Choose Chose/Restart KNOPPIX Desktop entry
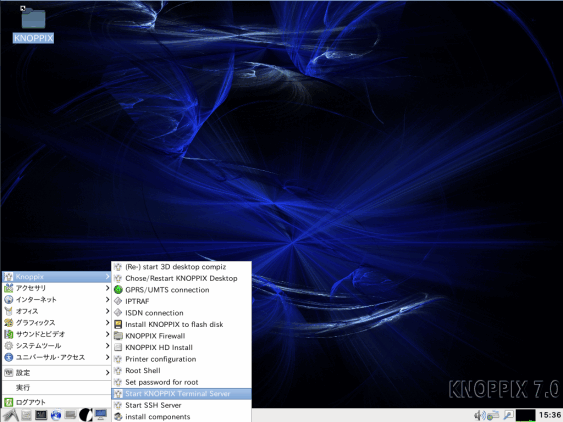 click(x=181, y=278)
